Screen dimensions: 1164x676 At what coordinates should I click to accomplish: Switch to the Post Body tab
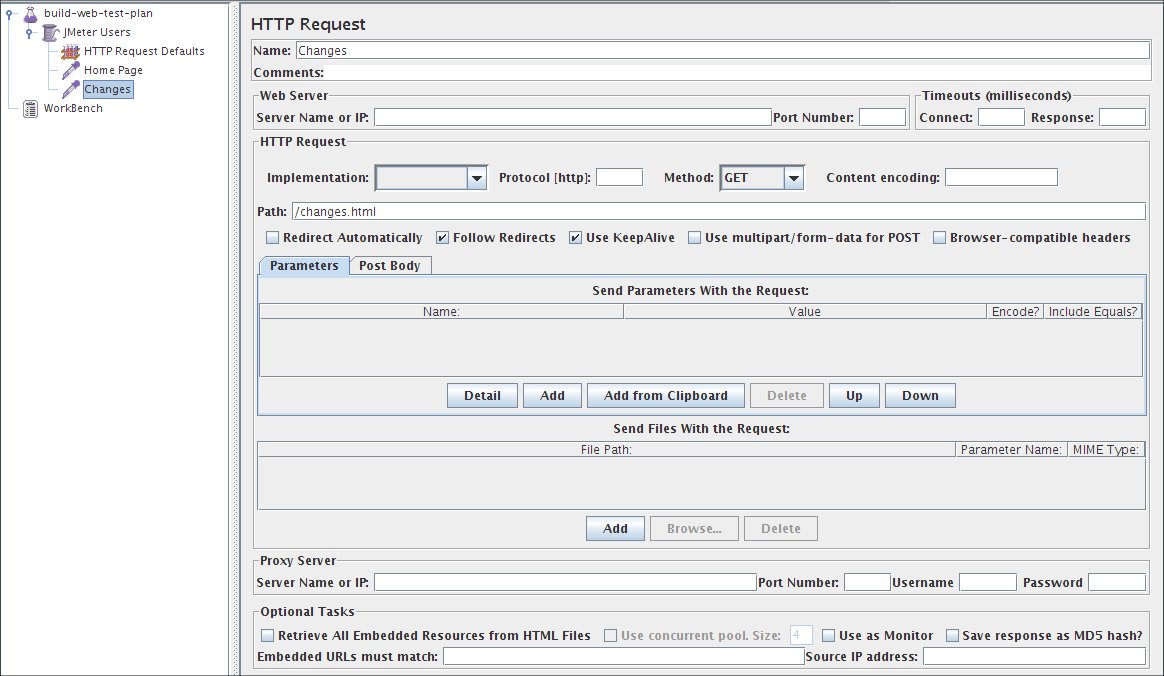pyautogui.click(x=390, y=266)
